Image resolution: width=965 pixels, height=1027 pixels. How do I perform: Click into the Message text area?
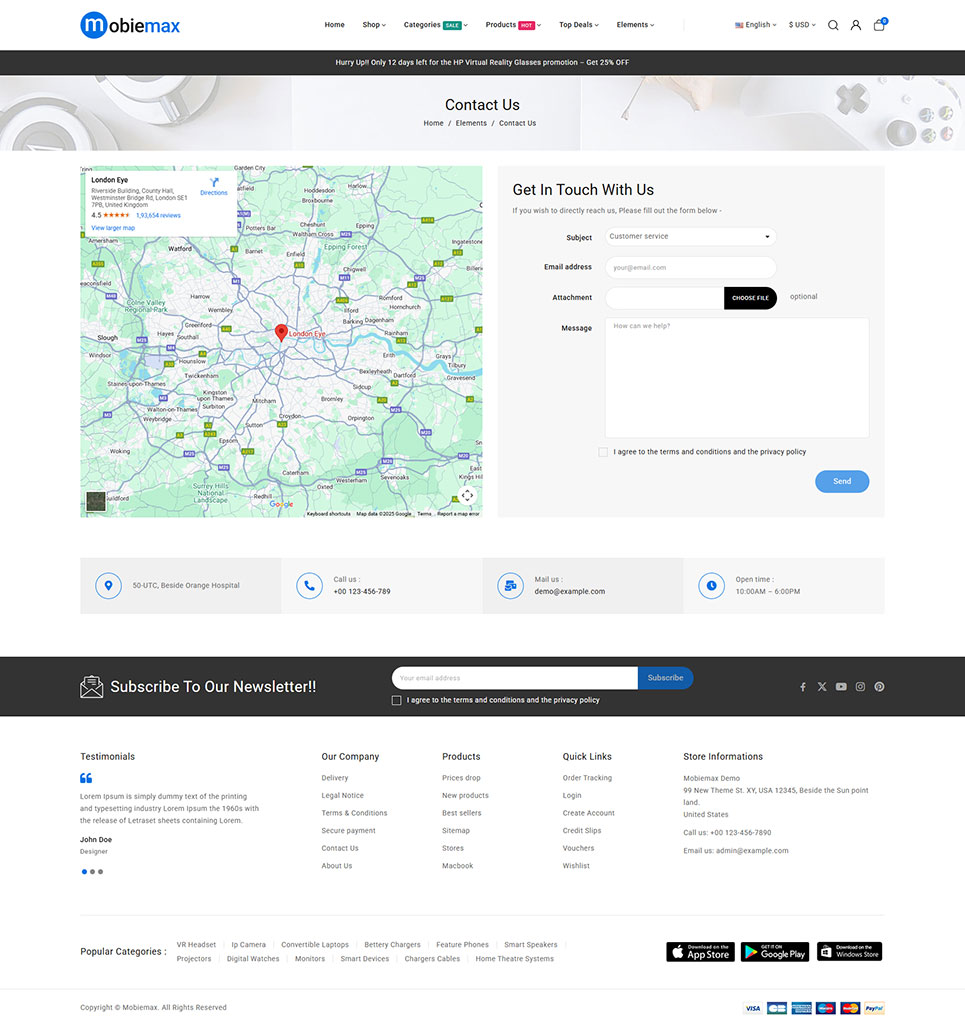click(736, 378)
